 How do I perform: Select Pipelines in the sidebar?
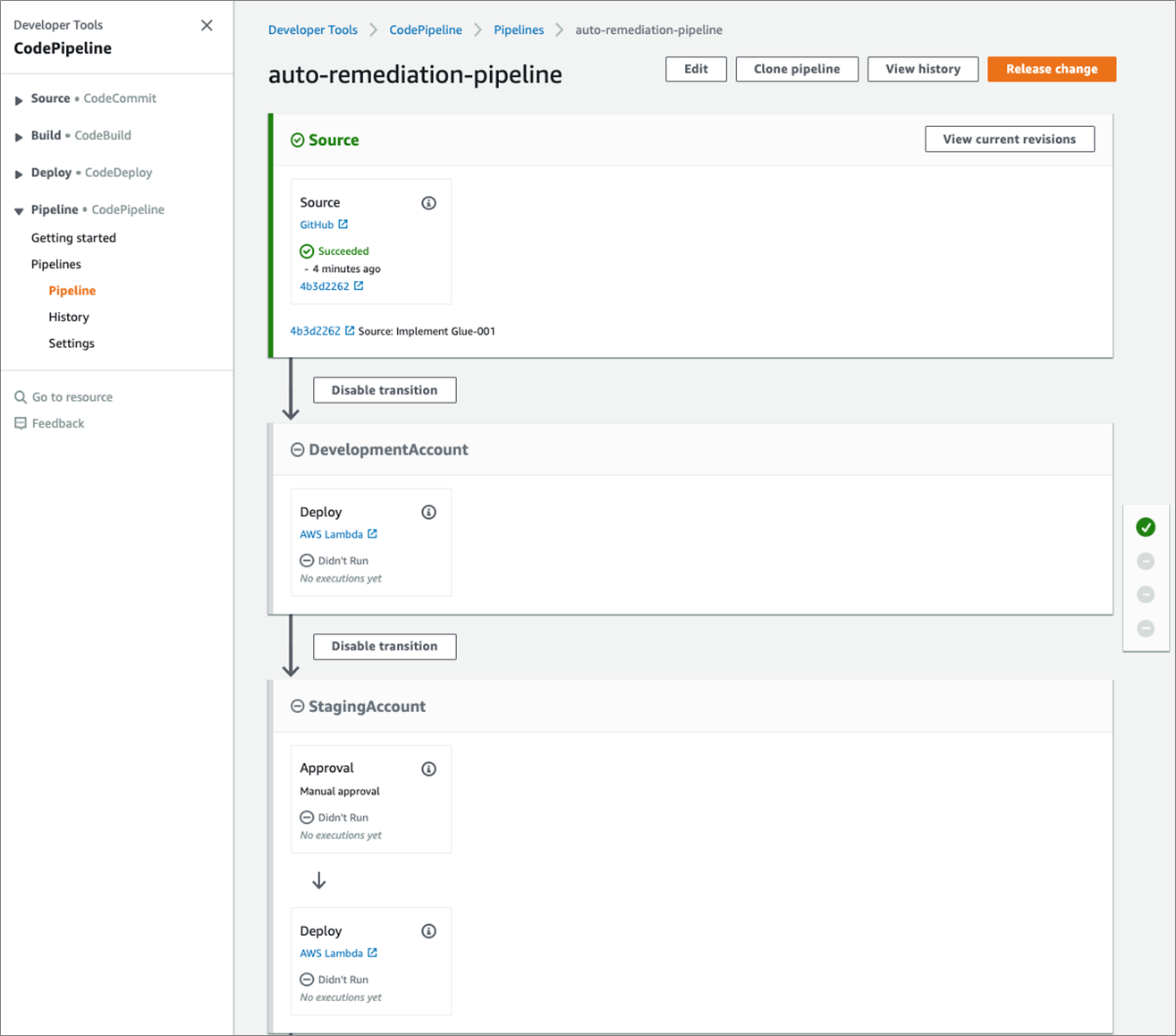pyautogui.click(x=56, y=264)
